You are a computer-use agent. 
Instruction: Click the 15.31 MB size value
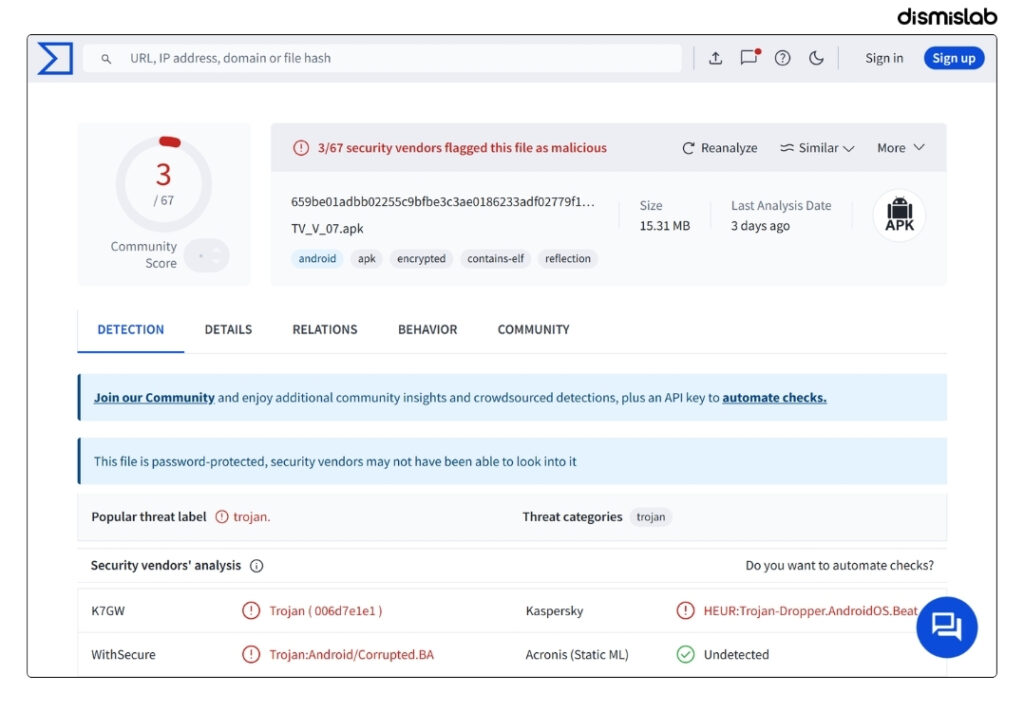(665, 226)
